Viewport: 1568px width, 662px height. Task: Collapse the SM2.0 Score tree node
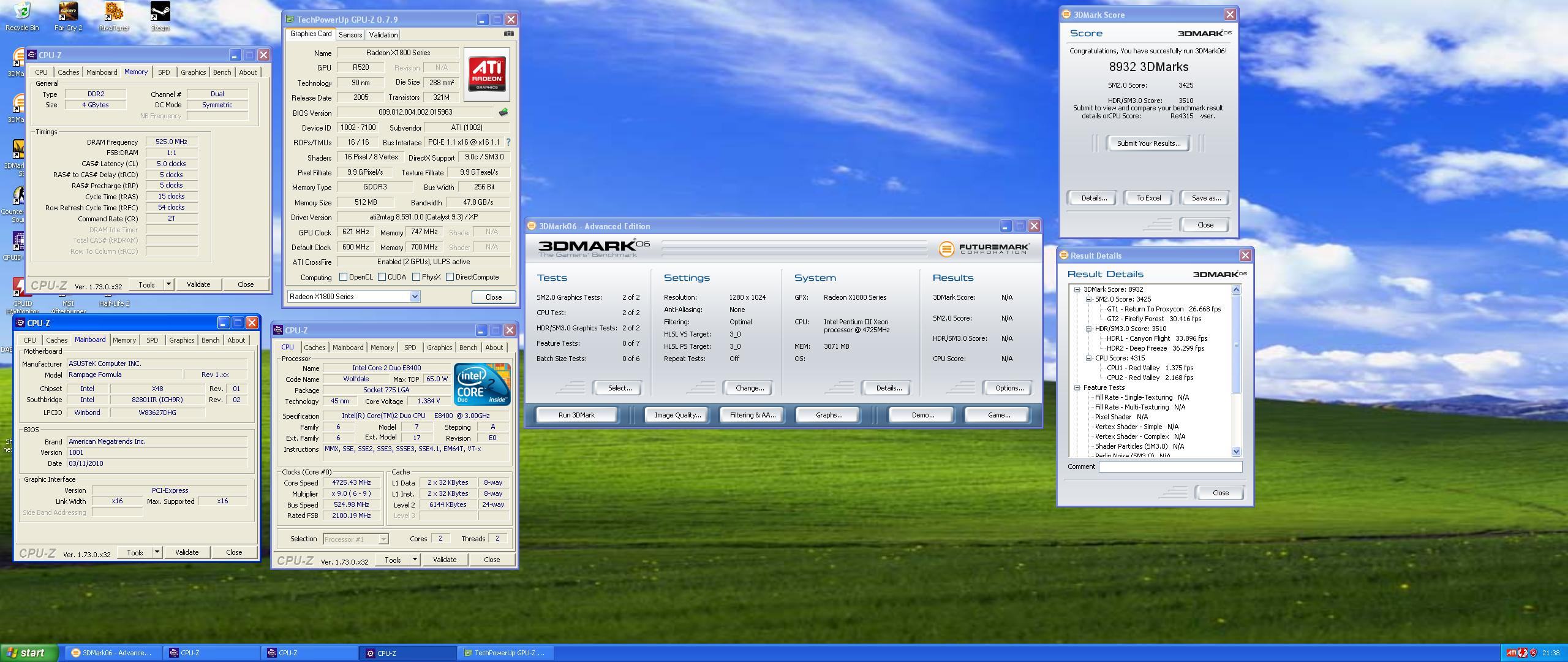click(x=1089, y=299)
